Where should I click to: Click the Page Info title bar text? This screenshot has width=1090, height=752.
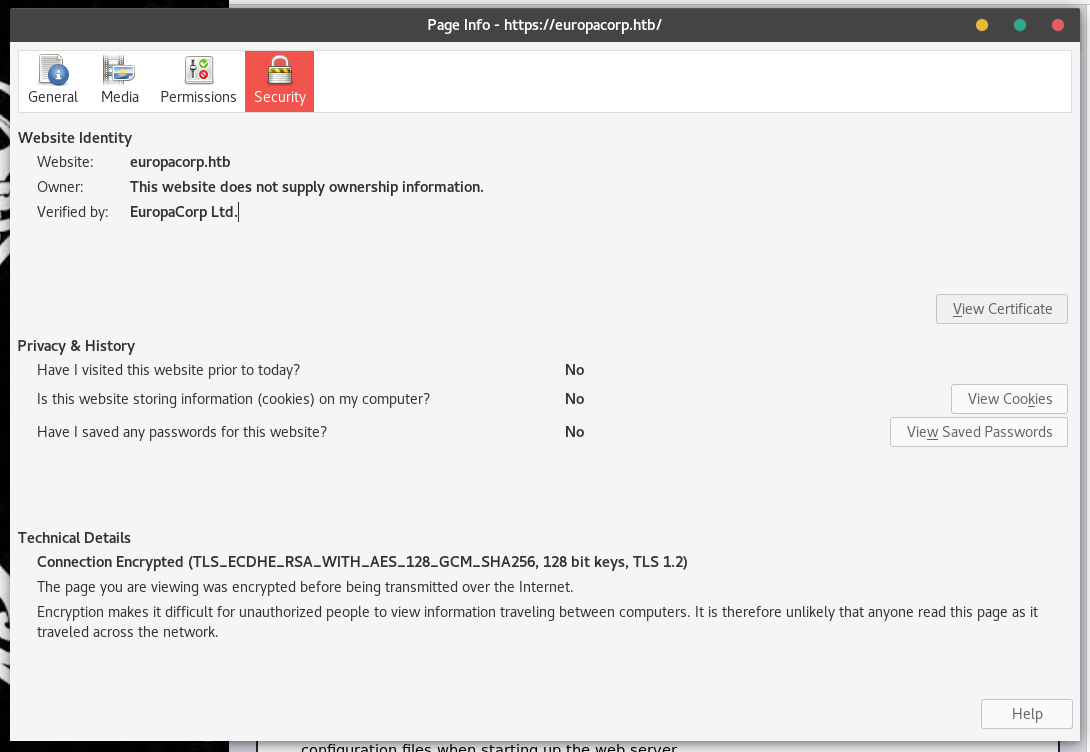[x=544, y=25]
